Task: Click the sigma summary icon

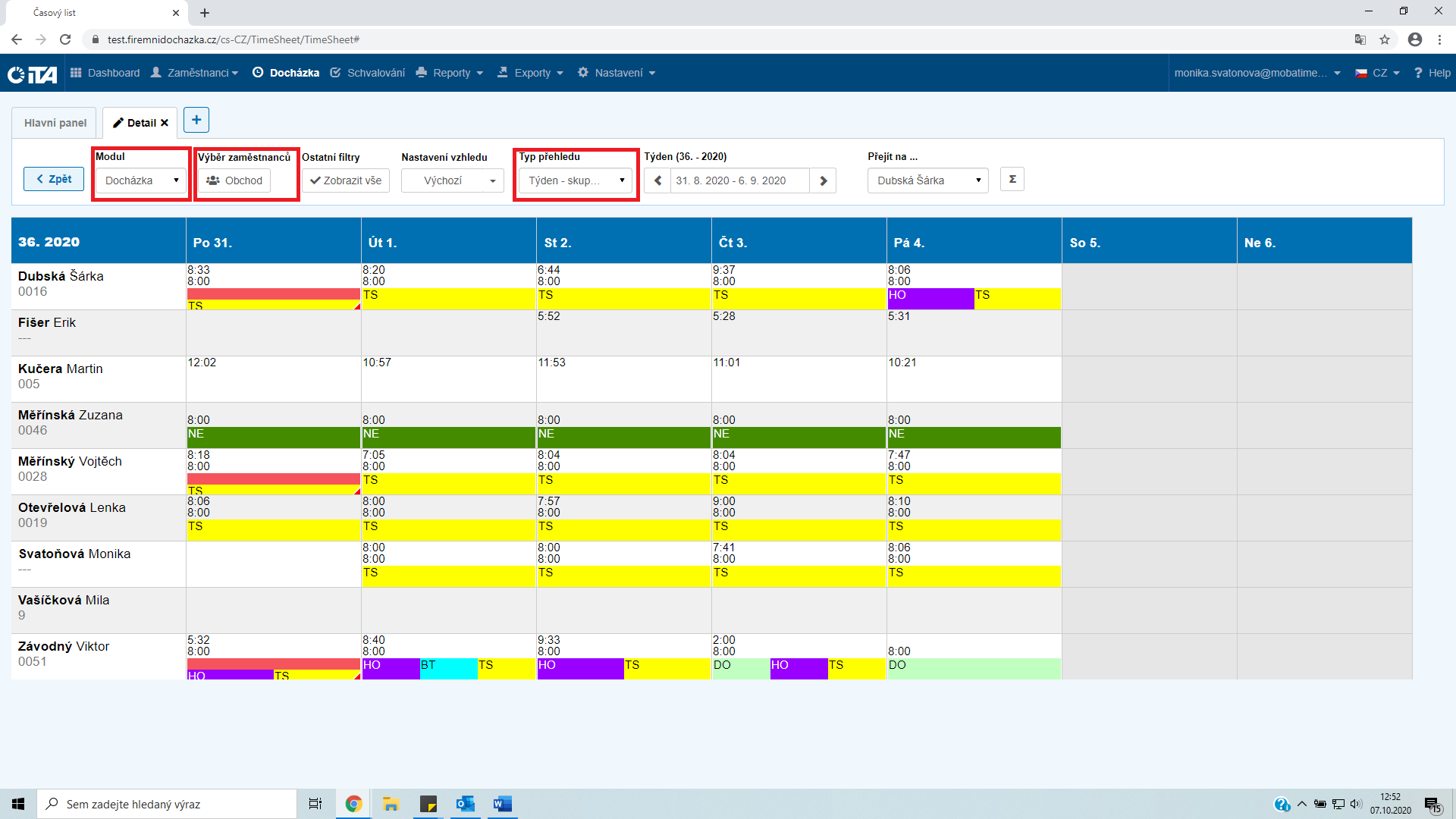Action: pos(1012,180)
